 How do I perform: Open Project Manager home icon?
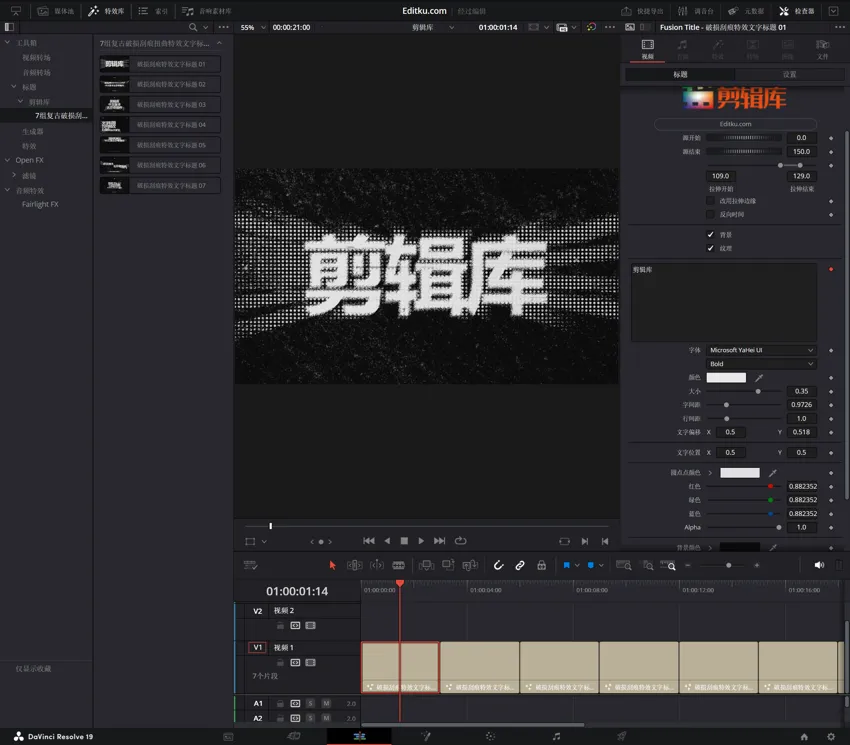(804, 736)
